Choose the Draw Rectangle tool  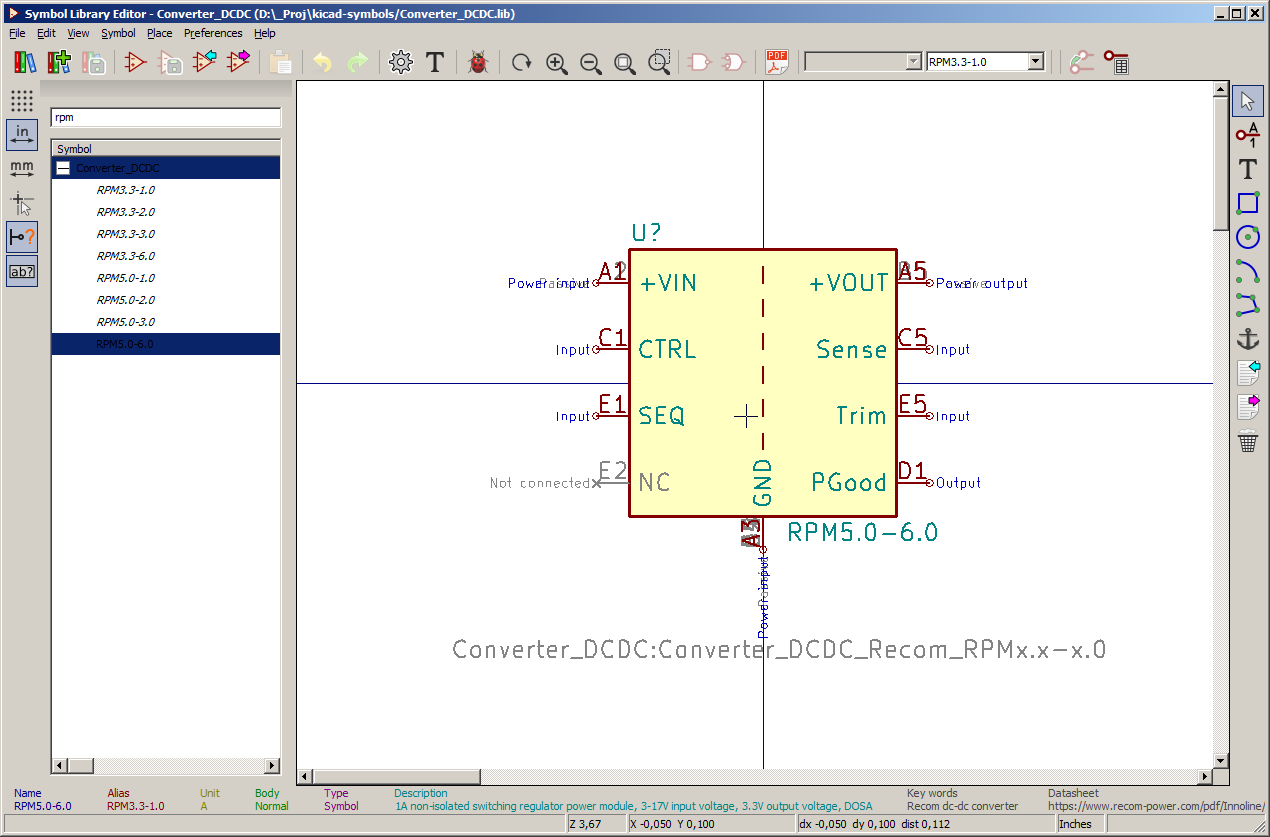(x=1247, y=203)
